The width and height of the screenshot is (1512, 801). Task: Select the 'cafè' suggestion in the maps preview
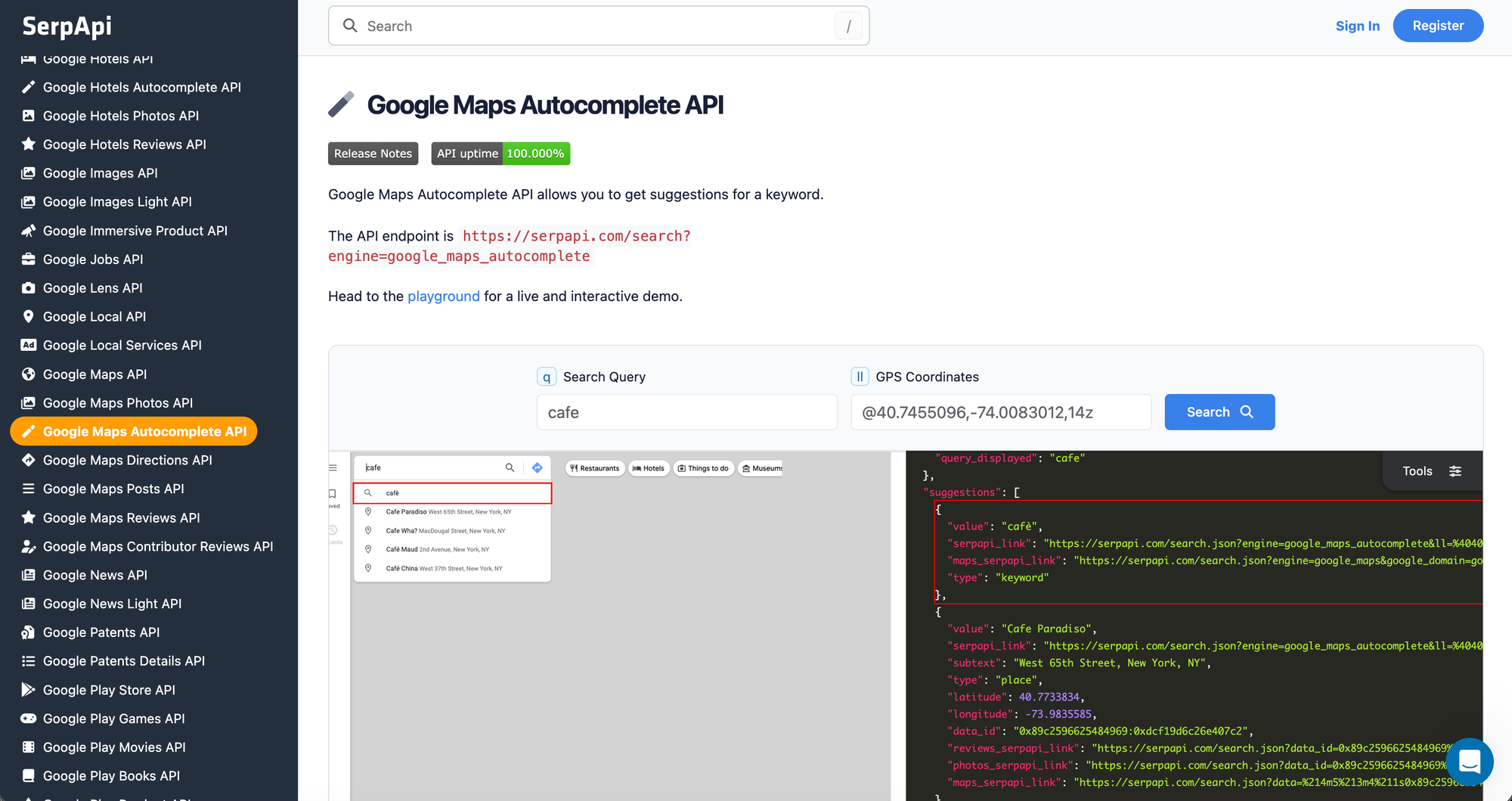pos(453,493)
